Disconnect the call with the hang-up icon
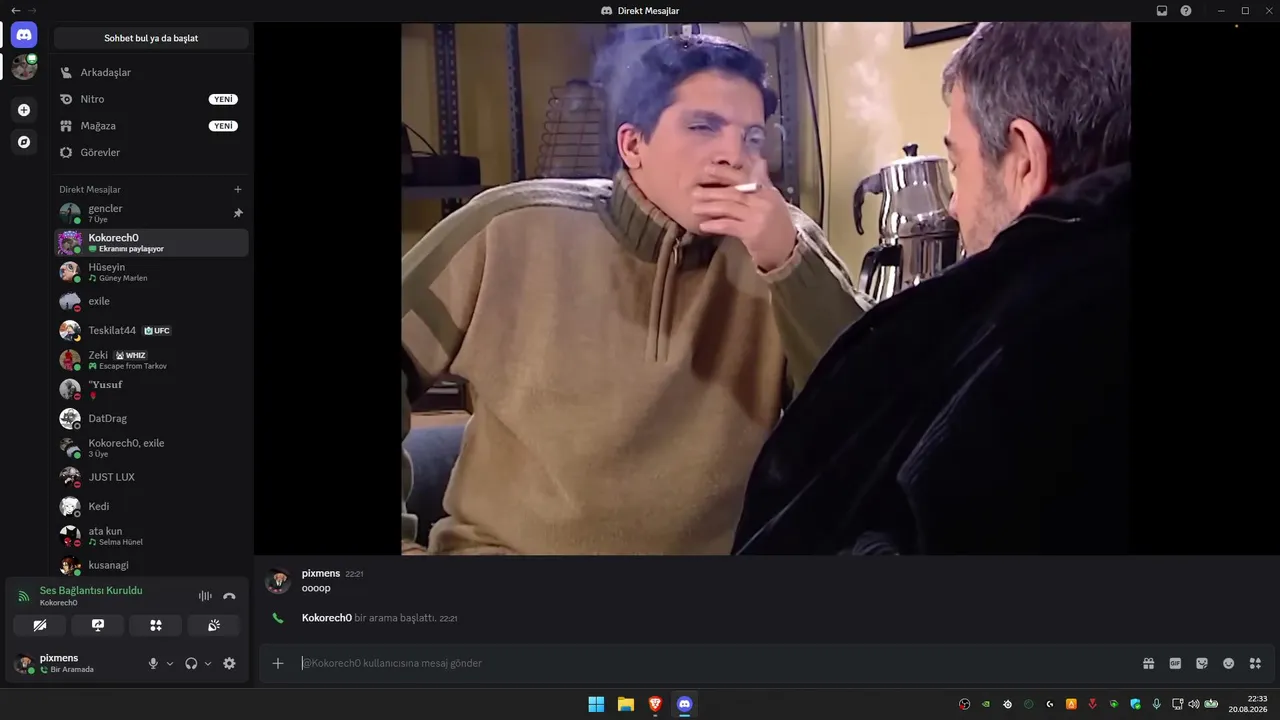 pos(229,596)
